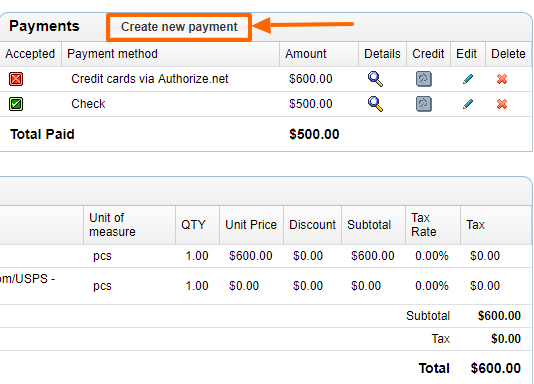Toggle the green accepted box for Check
The height and width of the screenshot is (384, 534).
pos(16,104)
